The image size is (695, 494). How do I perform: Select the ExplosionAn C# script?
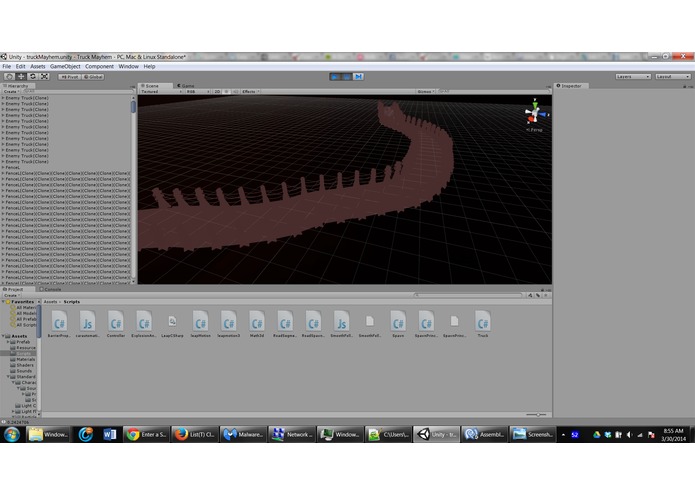[x=144, y=324]
